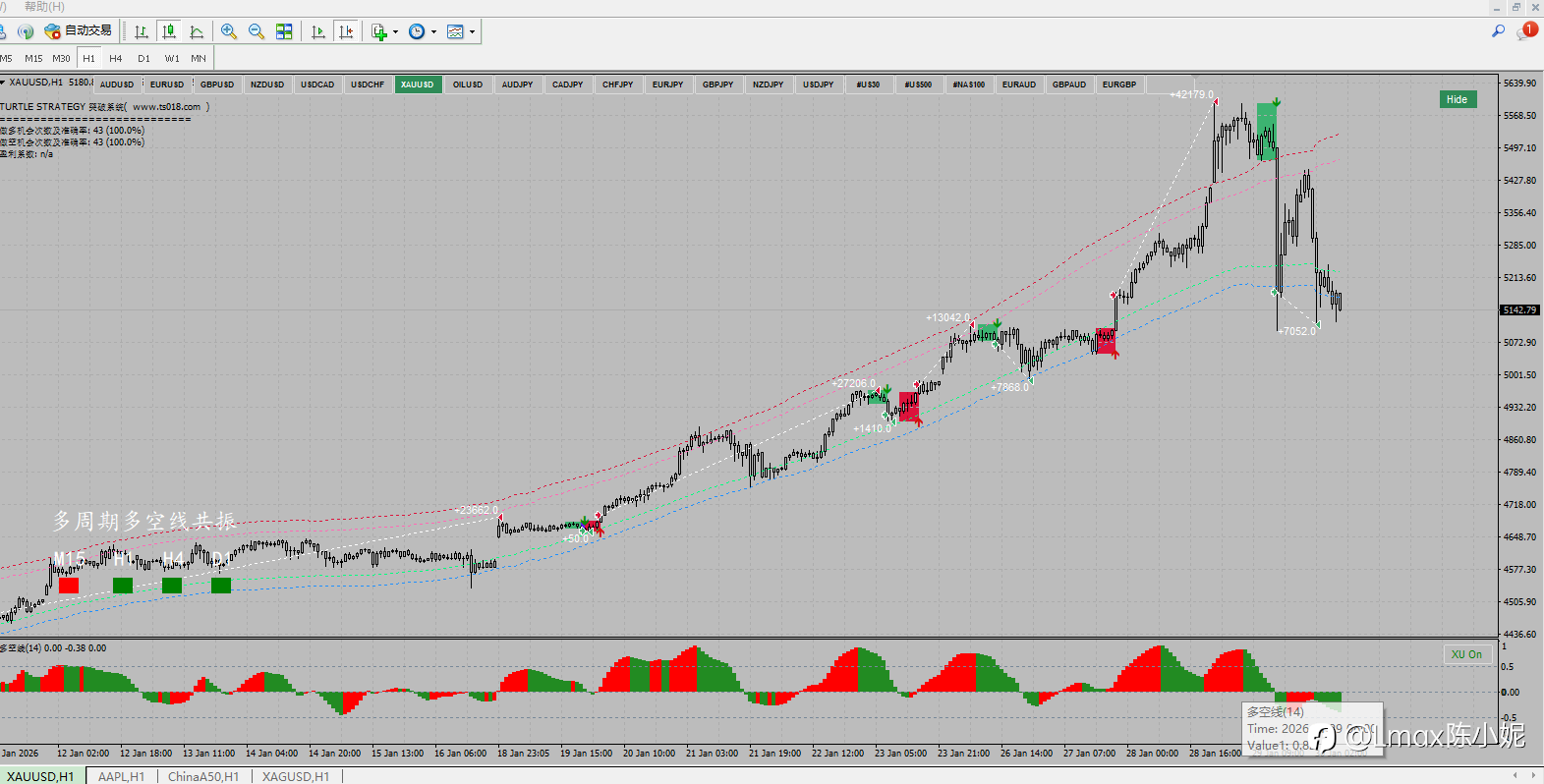Select the M5 timeframe
1544x784 pixels.
6,58
